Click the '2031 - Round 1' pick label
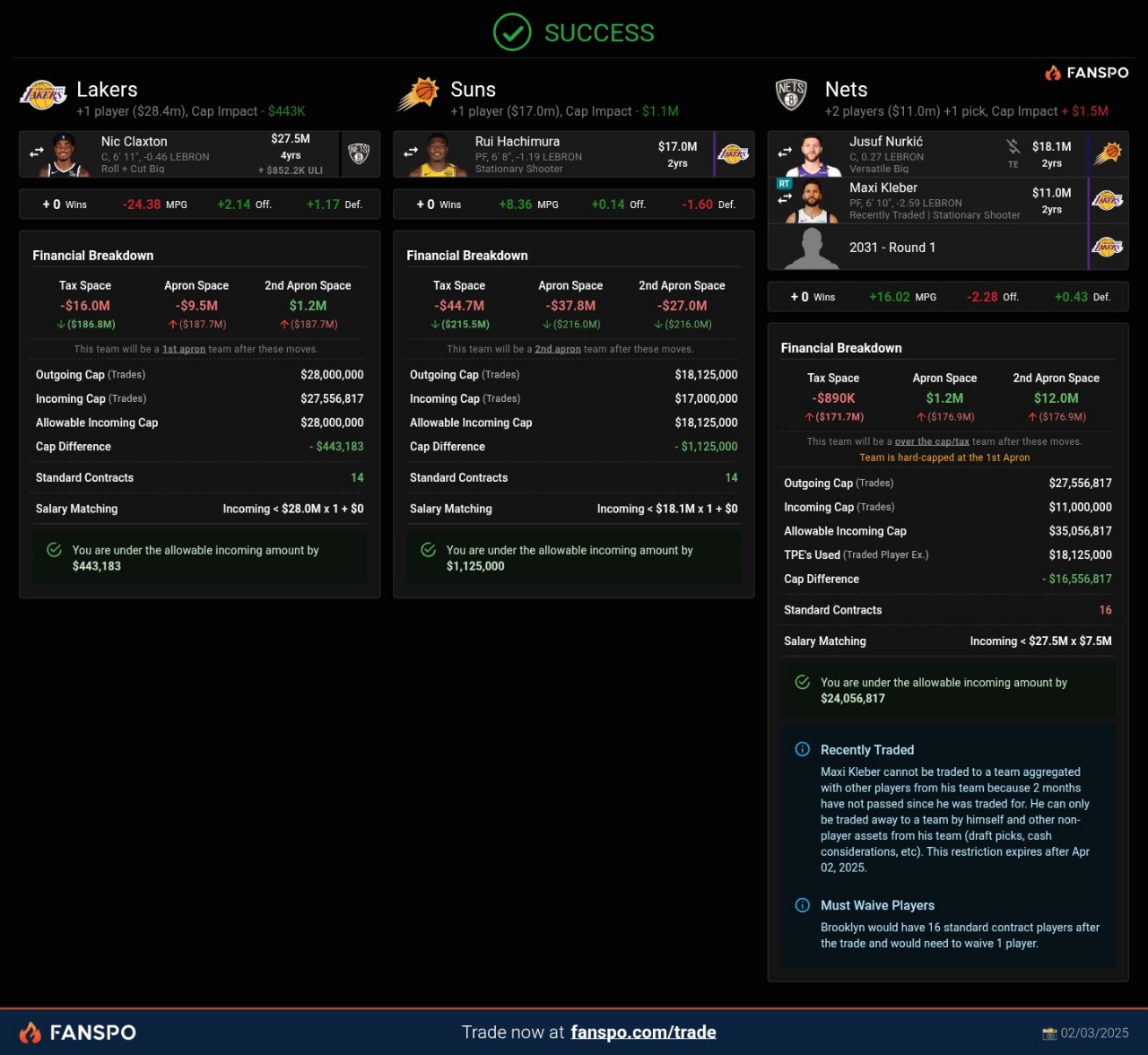The height and width of the screenshot is (1055, 1148). click(892, 248)
